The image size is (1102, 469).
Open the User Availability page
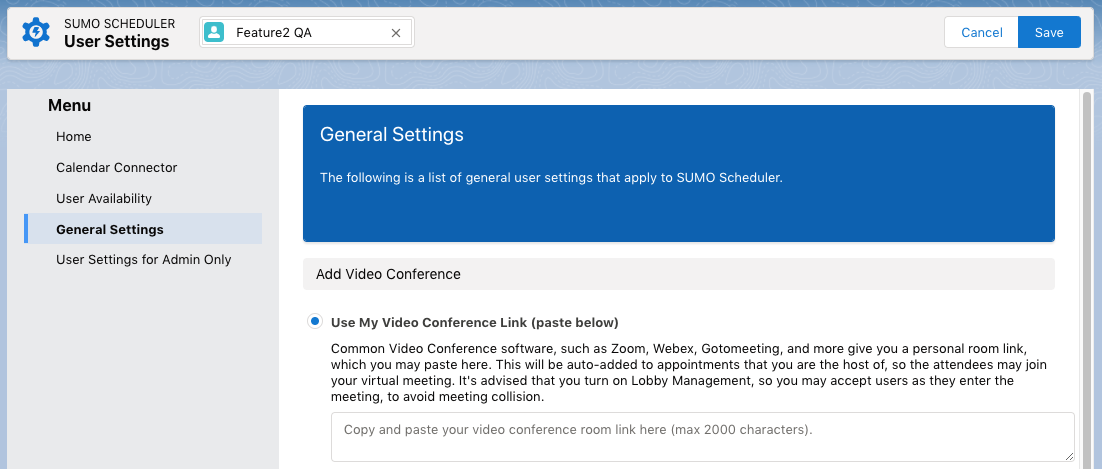[x=104, y=199]
